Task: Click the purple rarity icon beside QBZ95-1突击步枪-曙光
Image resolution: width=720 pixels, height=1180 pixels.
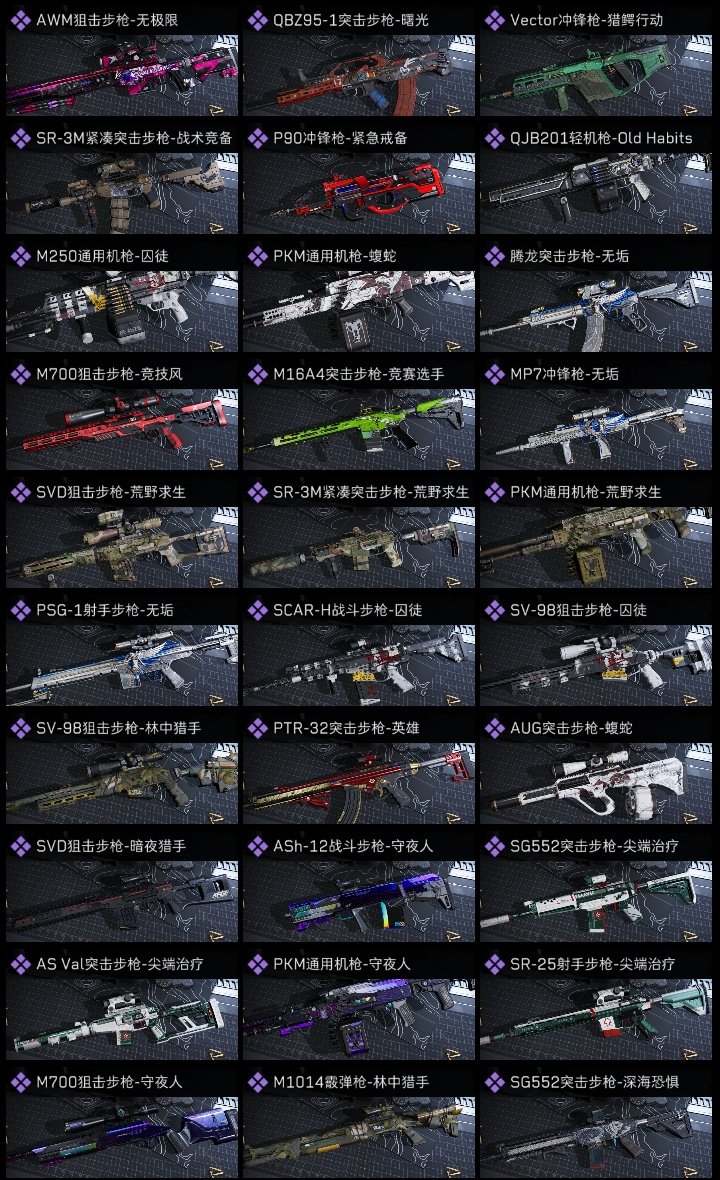Action: (x=257, y=20)
